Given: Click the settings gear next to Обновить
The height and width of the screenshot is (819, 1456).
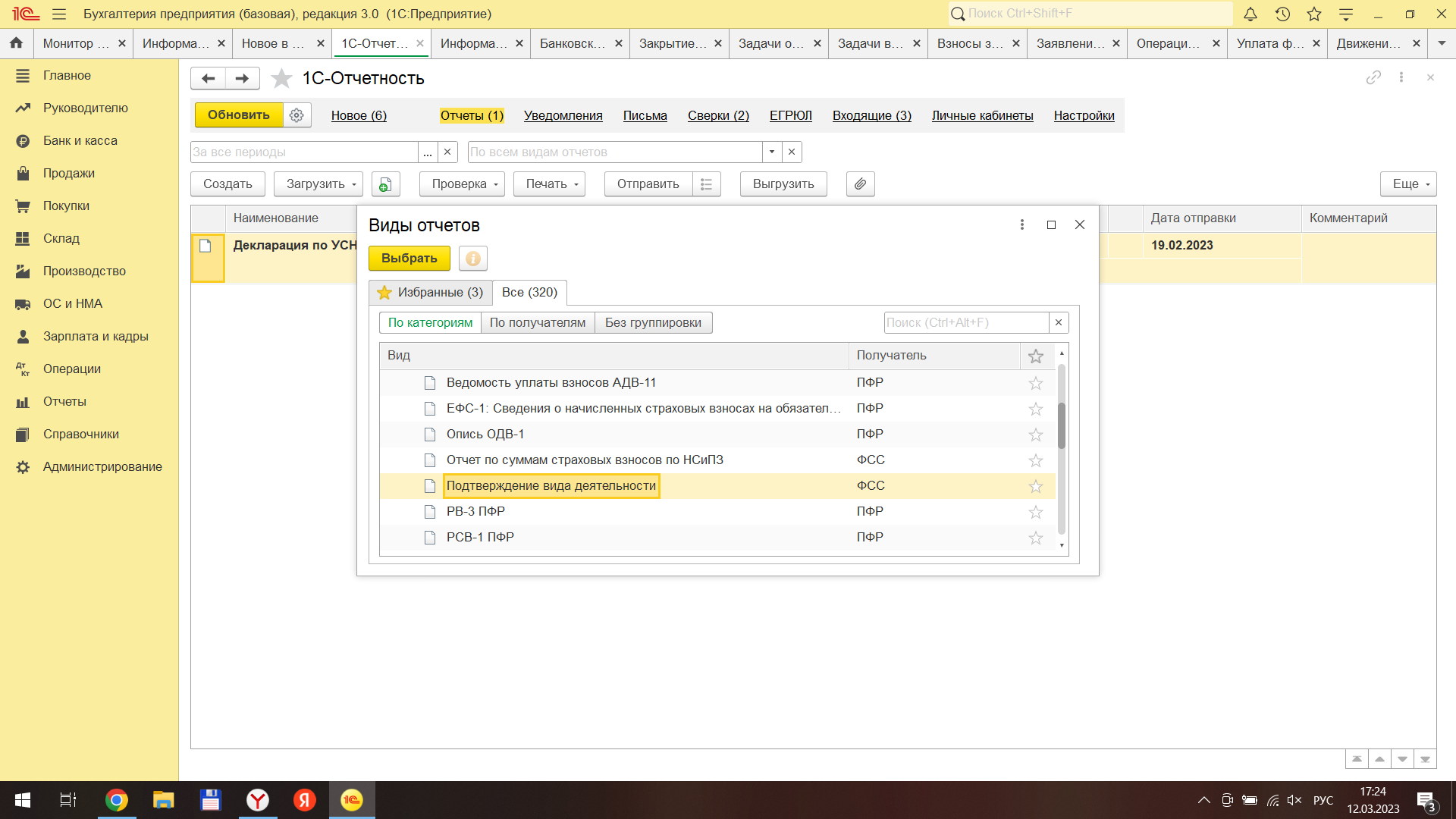Looking at the screenshot, I should [x=297, y=115].
